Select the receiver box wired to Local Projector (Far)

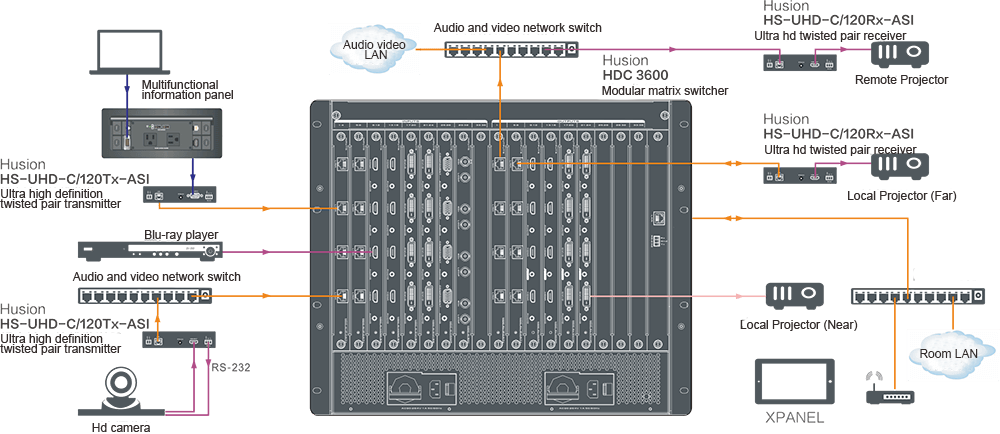(x=800, y=175)
